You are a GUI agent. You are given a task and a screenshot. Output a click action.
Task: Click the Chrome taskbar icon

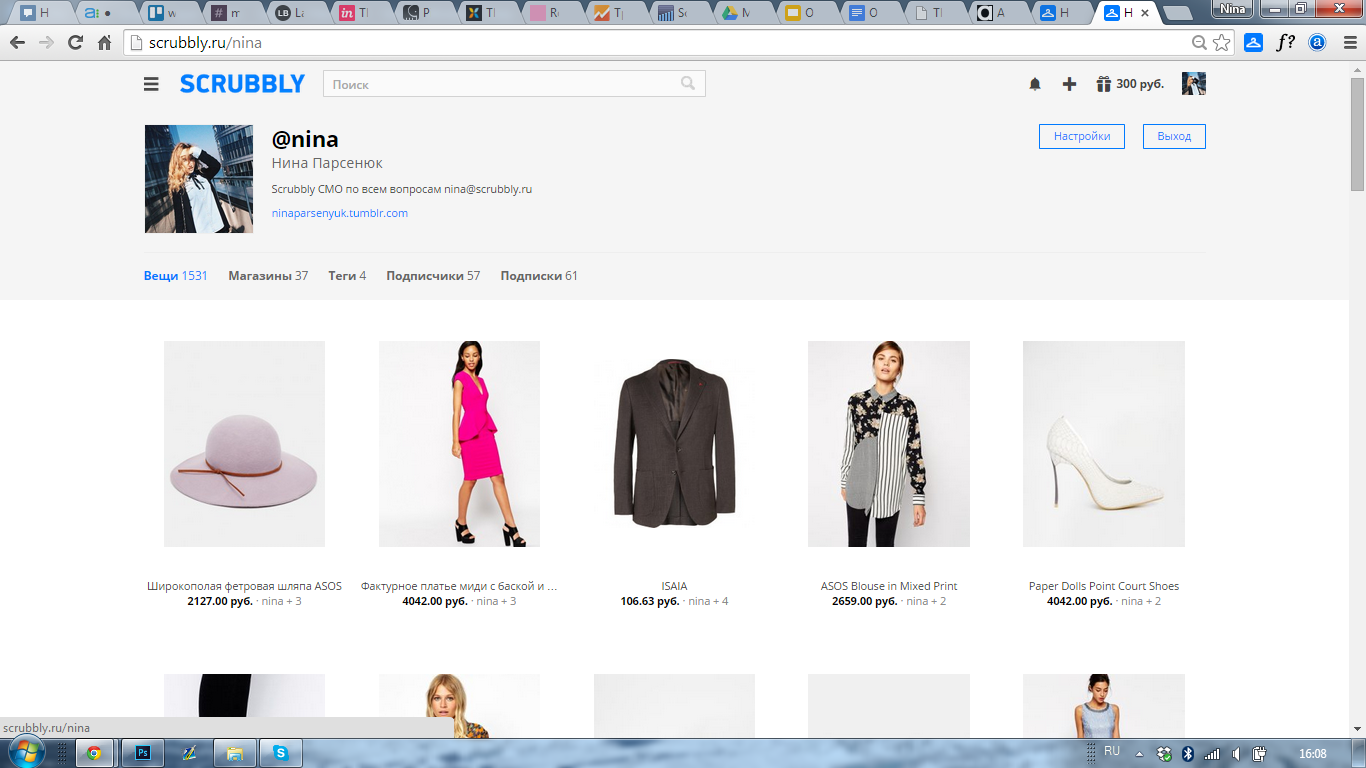(x=94, y=753)
